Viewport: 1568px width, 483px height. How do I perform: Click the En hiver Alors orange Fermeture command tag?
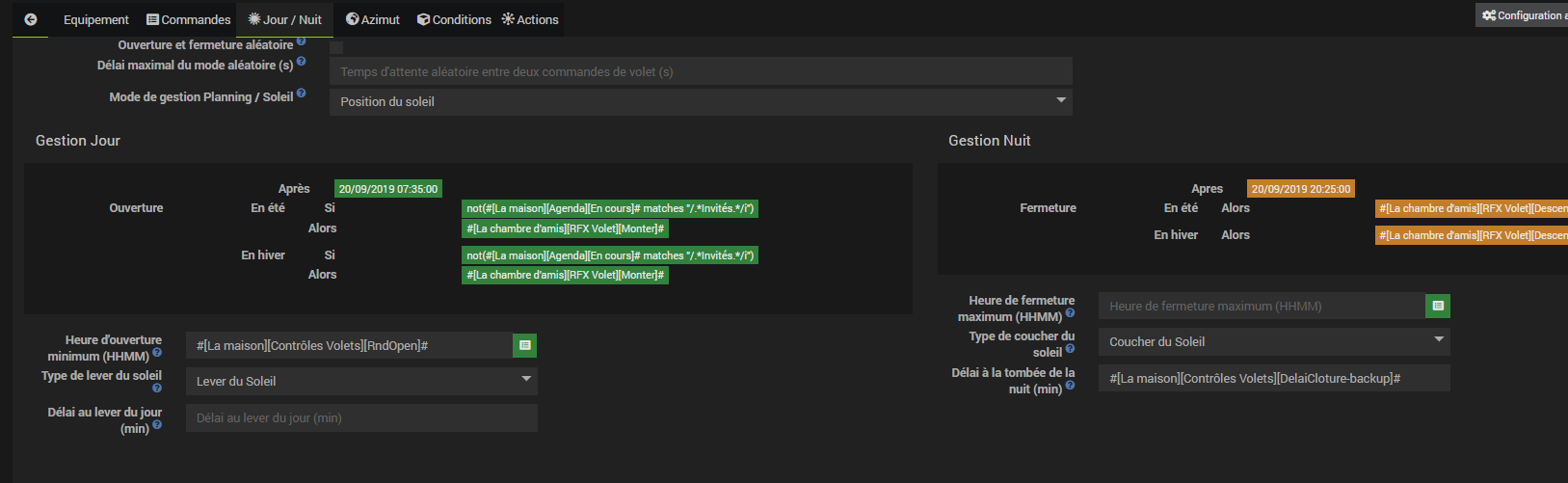pyautogui.click(x=1472, y=235)
